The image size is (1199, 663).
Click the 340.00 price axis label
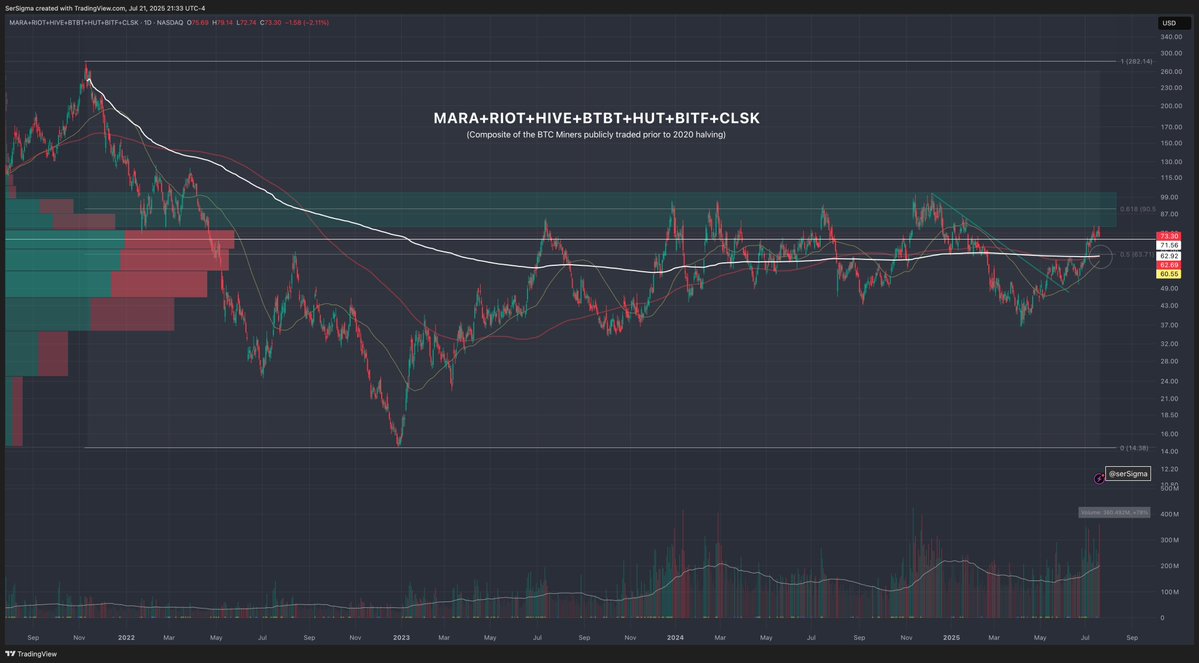pos(1171,37)
